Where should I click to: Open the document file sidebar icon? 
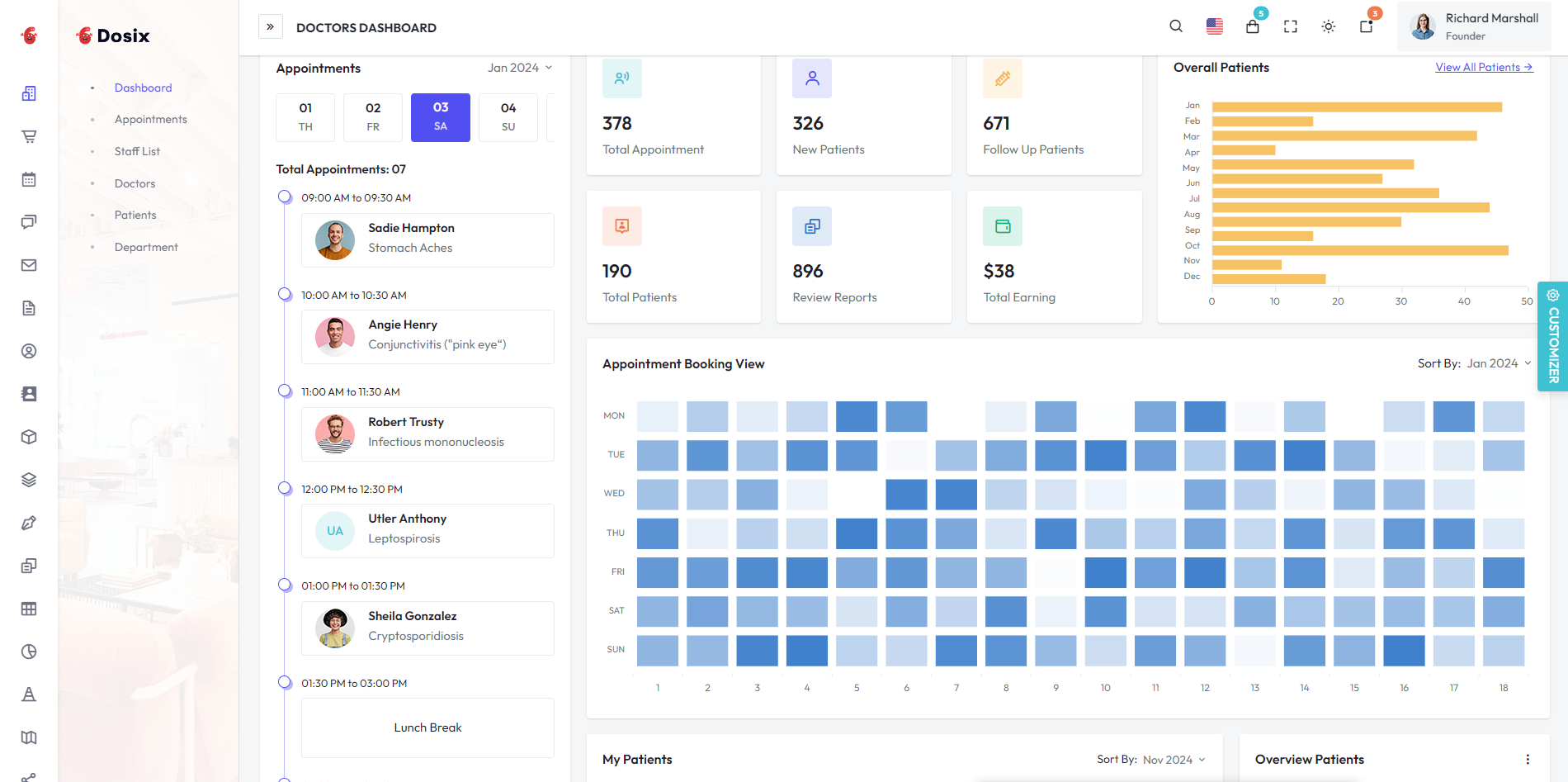point(29,308)
